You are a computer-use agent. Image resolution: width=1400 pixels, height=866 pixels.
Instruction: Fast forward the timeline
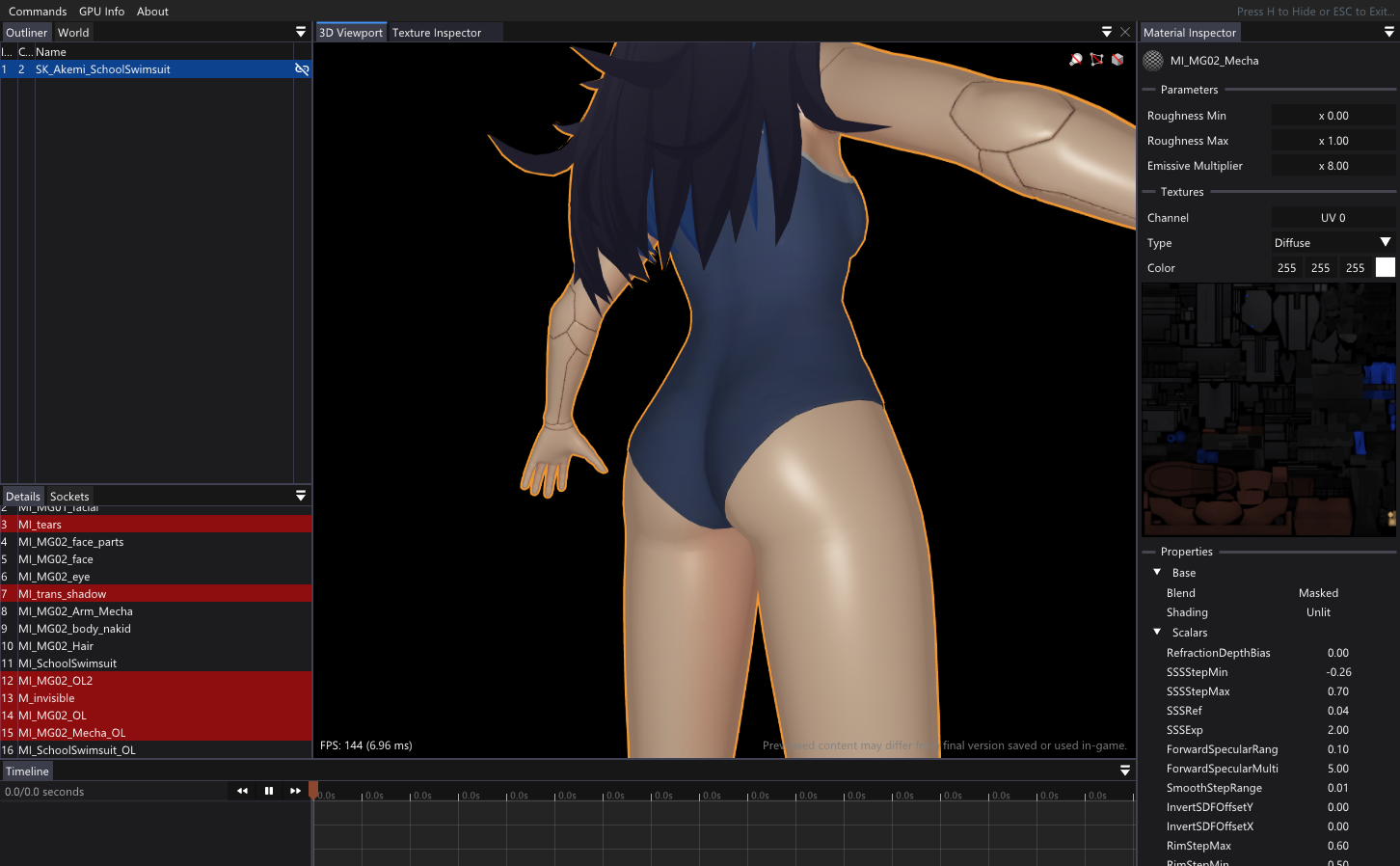click(295, 791)
